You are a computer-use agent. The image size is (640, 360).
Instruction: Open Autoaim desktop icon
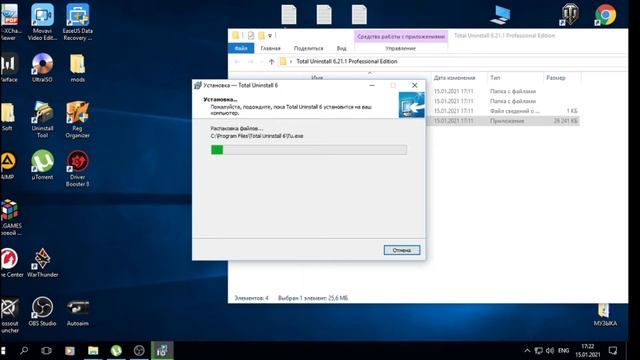point(78,313)
